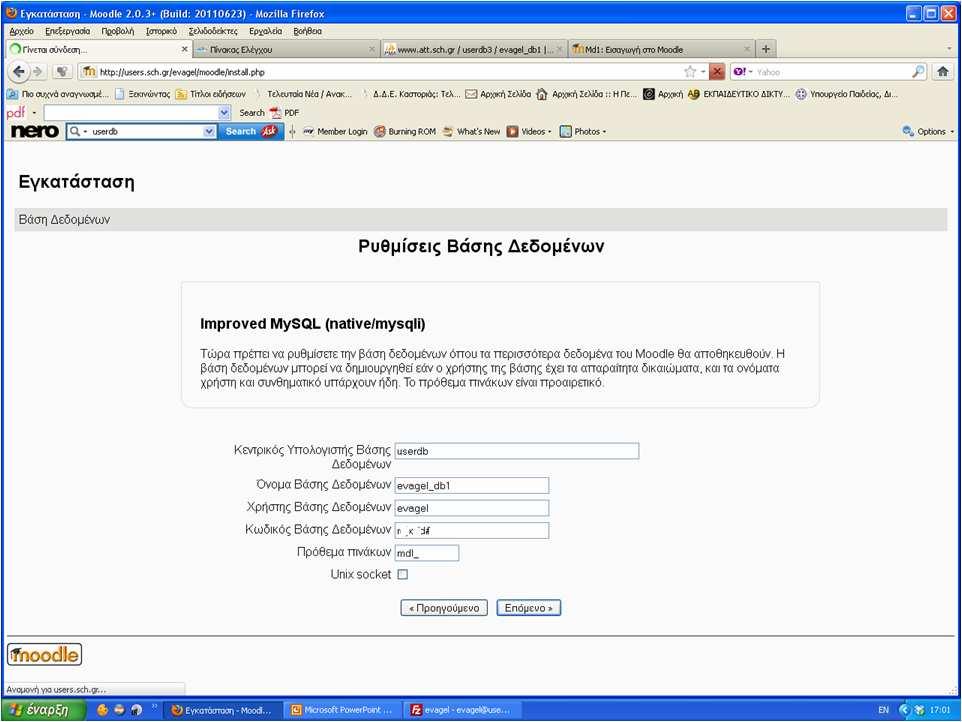
Task: Click the '« Προηγούμενο' button
Action: click(444, 608)
